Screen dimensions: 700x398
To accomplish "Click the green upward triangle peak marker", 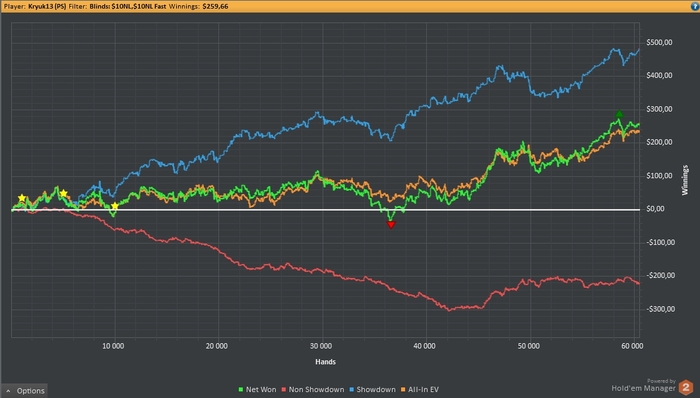I will [619, 114].
